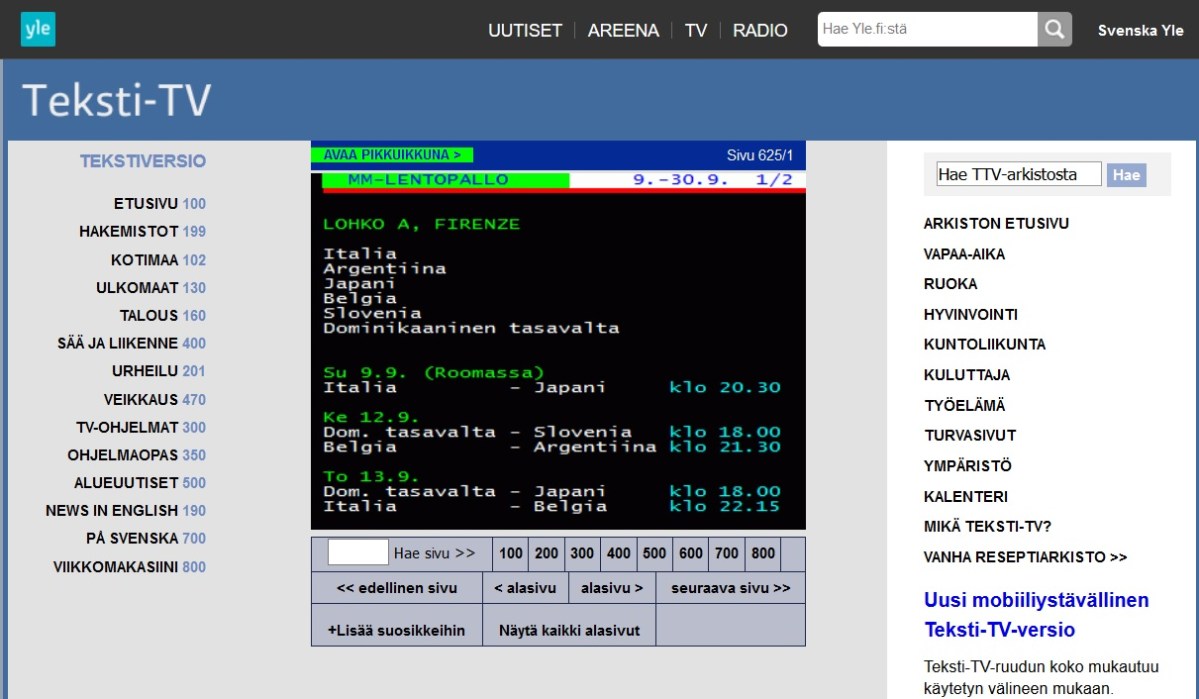This screenshot has width=1199, height=699.
Task: Open Urheilu 201 in sidebar
Action: coord(158,371)
